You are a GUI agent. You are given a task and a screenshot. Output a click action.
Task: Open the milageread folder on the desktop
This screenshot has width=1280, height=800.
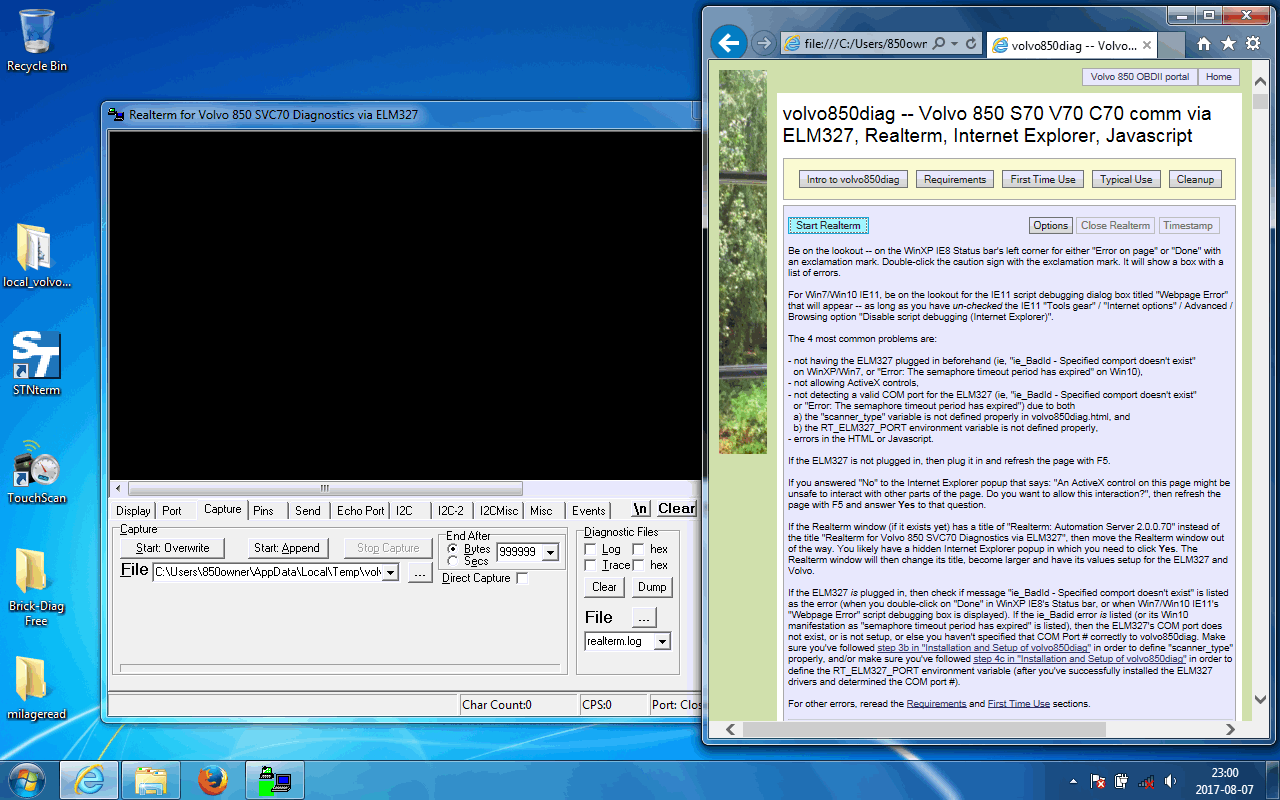[x=37, y=688]
